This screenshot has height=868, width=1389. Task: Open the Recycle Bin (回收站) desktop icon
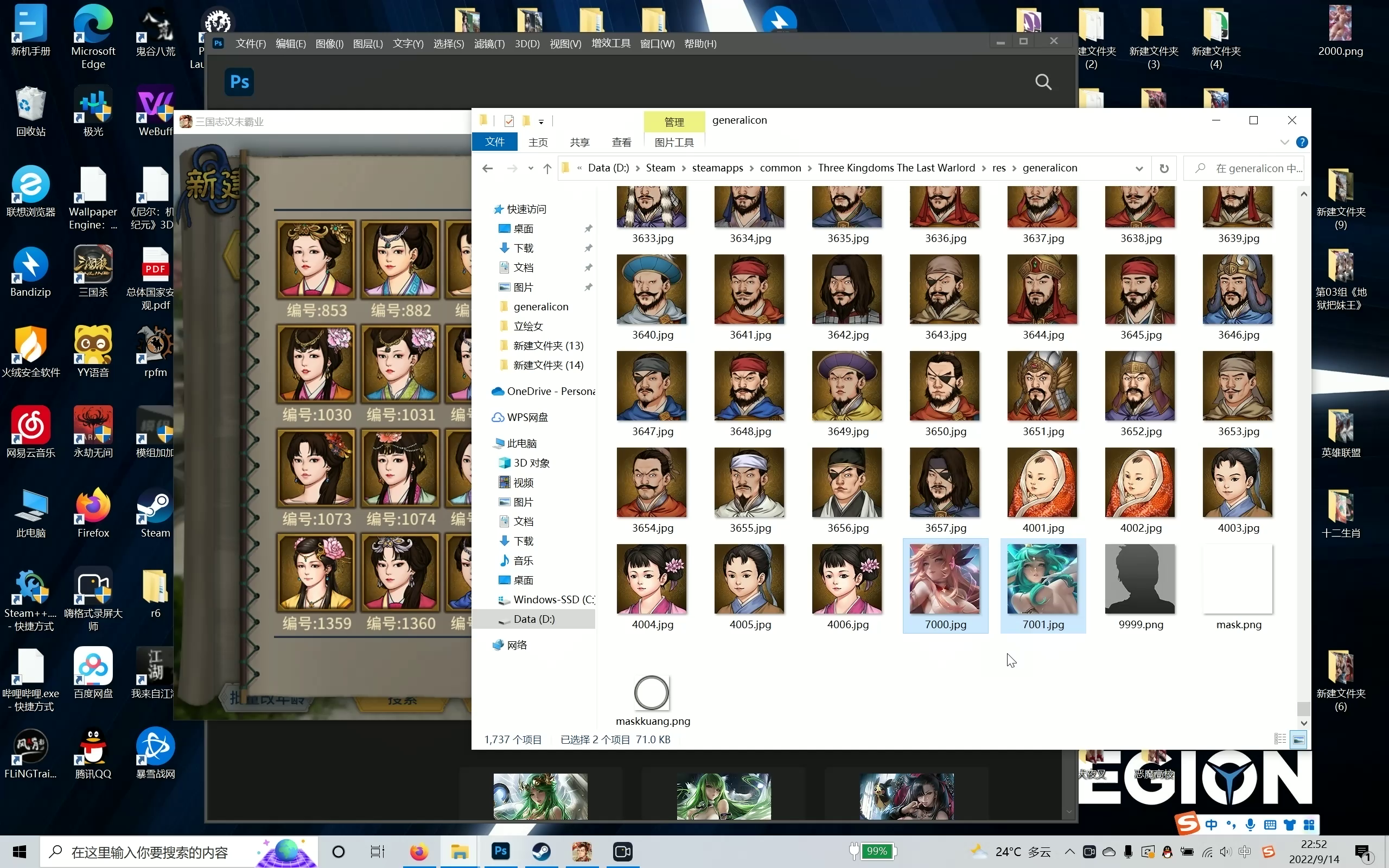[31, 112]
